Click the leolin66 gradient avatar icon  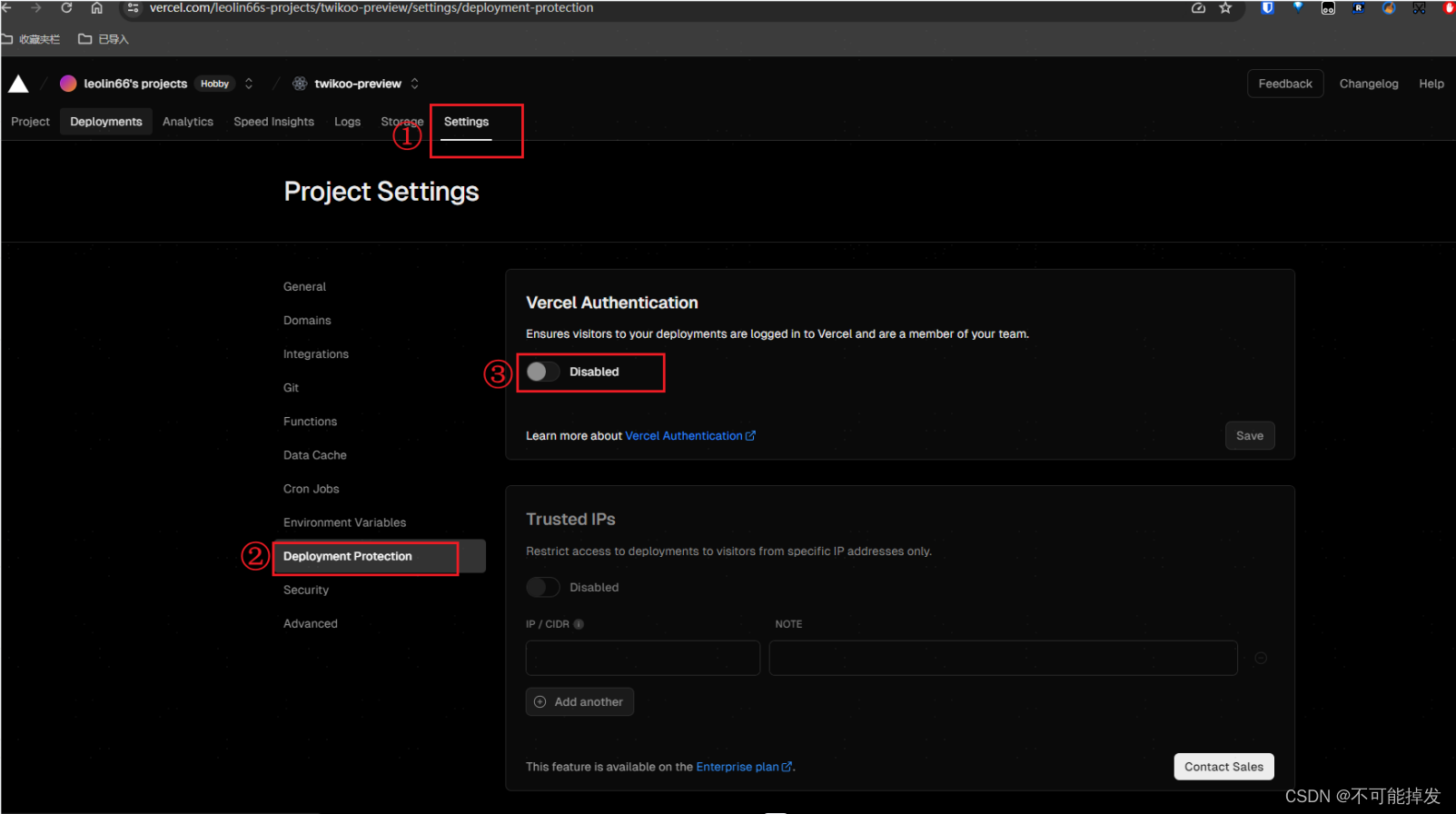(68, 84)
